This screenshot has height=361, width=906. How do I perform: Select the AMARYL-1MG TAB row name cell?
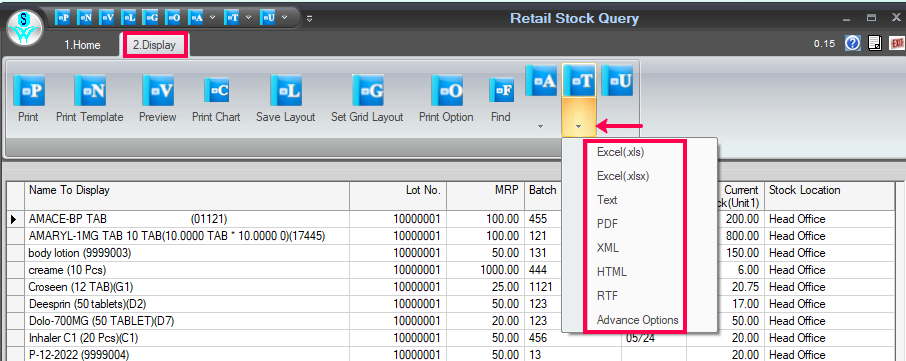pyautogui.click(x=187, y=236)
